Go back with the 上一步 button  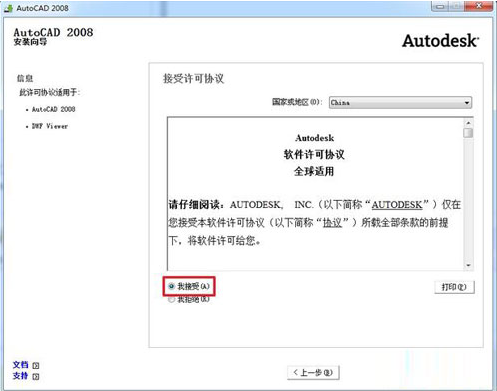(x=313, y=372)
